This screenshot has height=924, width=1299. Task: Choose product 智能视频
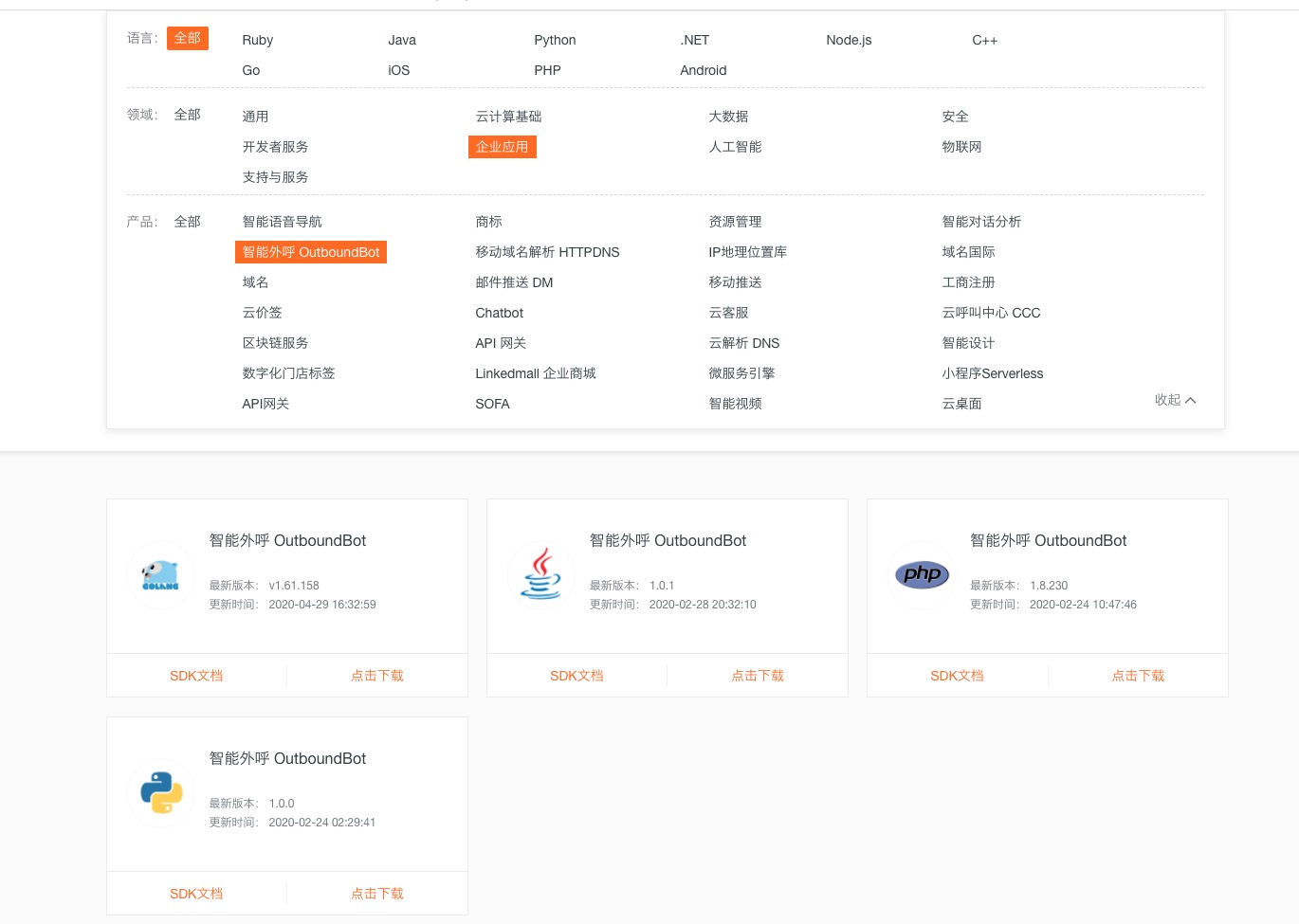coord(735,404)
